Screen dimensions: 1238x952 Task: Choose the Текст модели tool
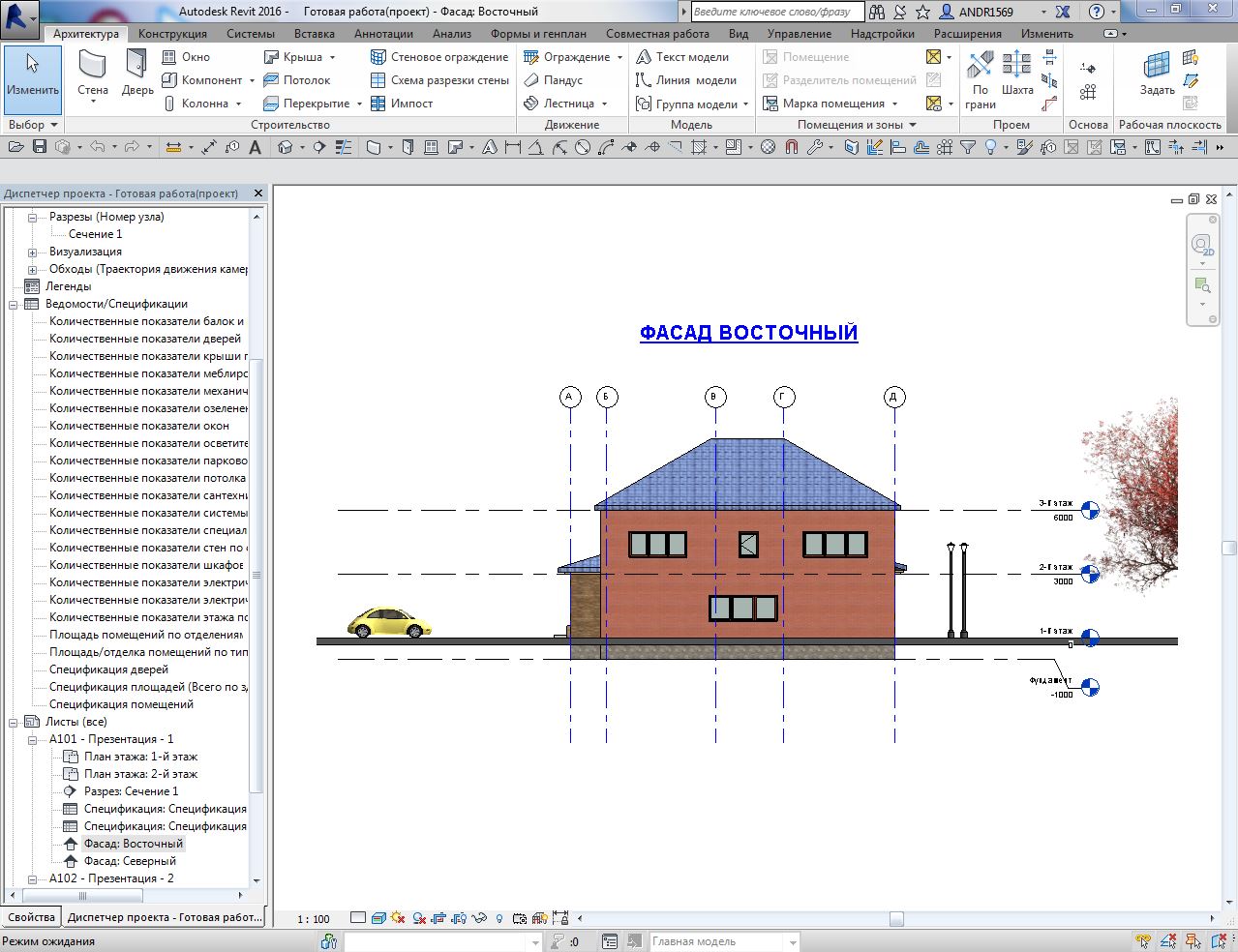(x=682, y=57)
